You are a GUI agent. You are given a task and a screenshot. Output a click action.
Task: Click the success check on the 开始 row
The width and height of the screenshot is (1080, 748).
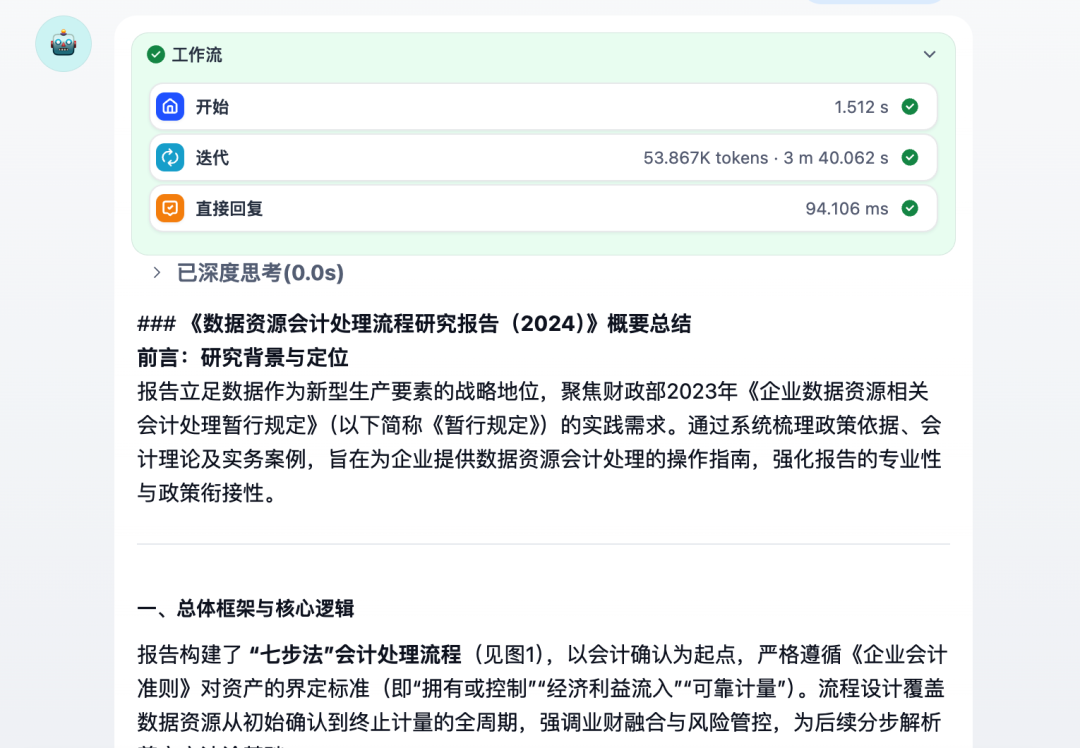(x=910, y=106)
